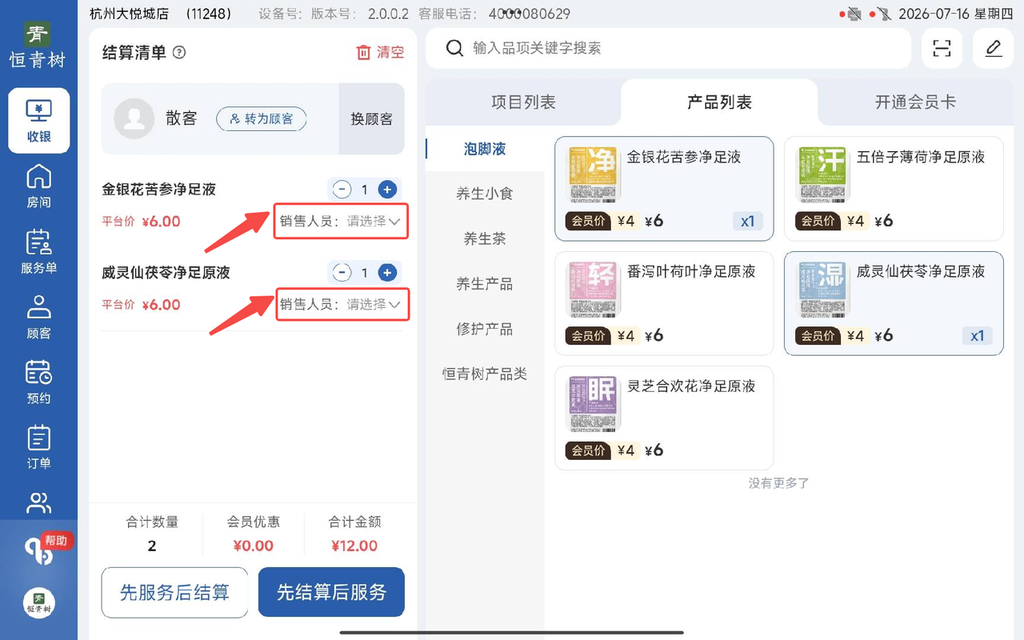The width and height of the screenshot is (1024, 640).
Task: Open the 房间 rooms sidebar icon
Action: tap(39, 186)
